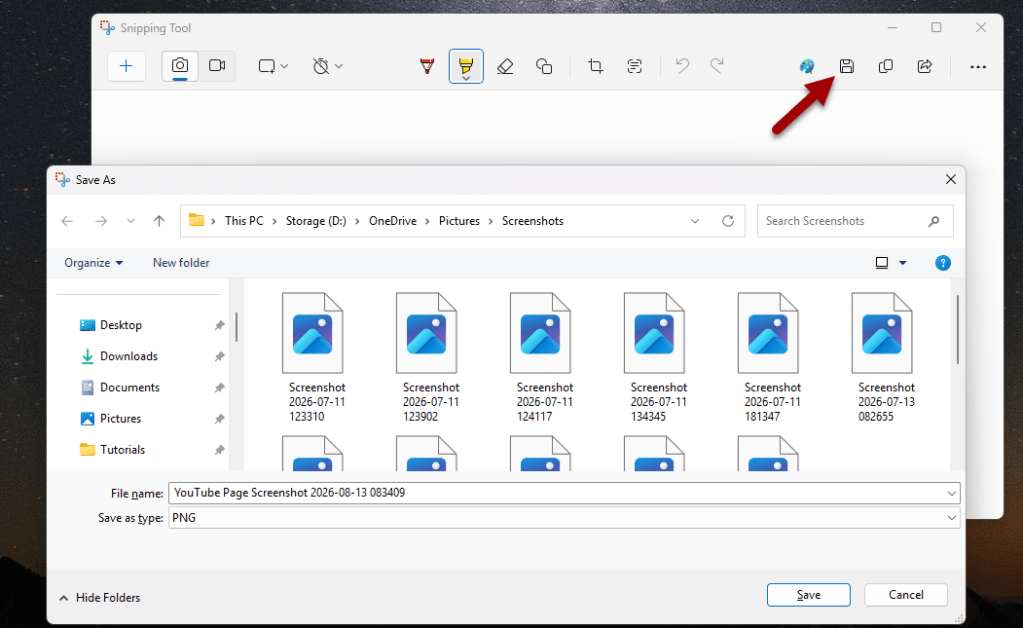Change the view layout icon
This screenshot has width=1023, height=628.
pyautogui.click(x=881, y=263)
